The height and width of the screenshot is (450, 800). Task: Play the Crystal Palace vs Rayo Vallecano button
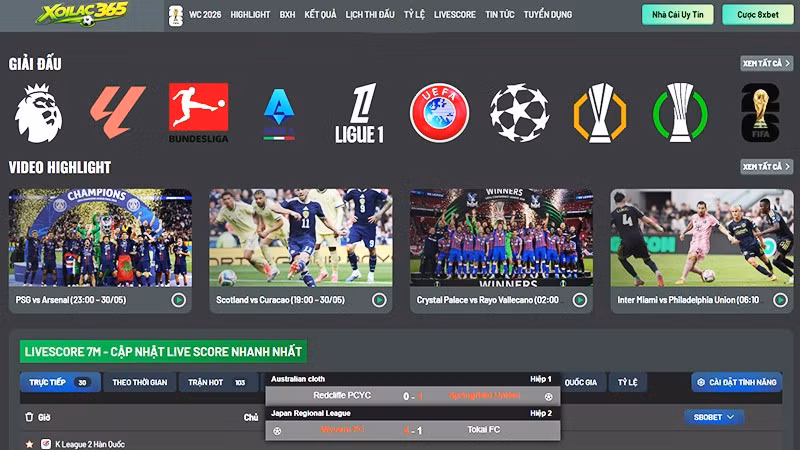click(580, 300)
